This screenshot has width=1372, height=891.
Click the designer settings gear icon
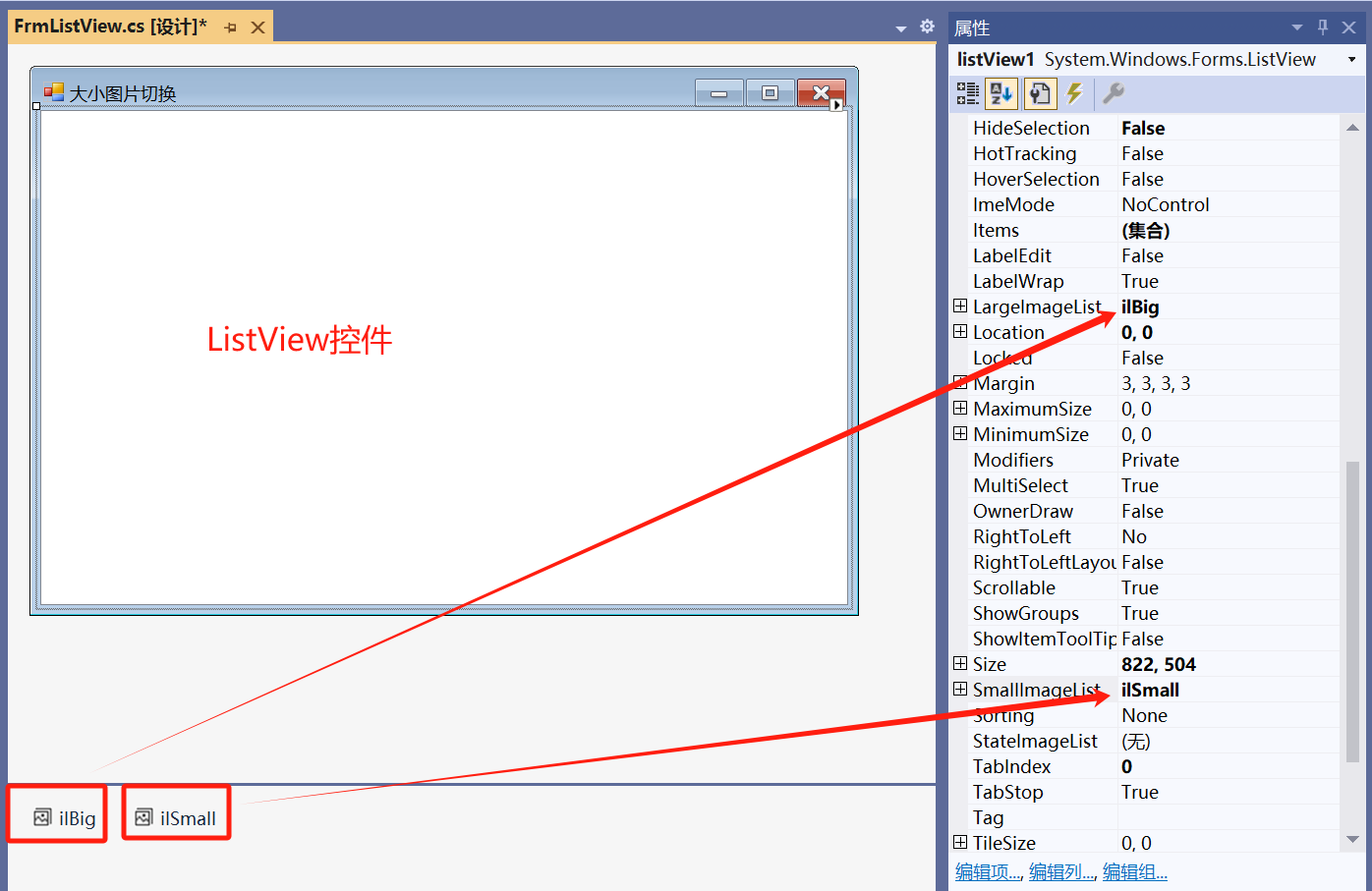click(x=927, y=27)
